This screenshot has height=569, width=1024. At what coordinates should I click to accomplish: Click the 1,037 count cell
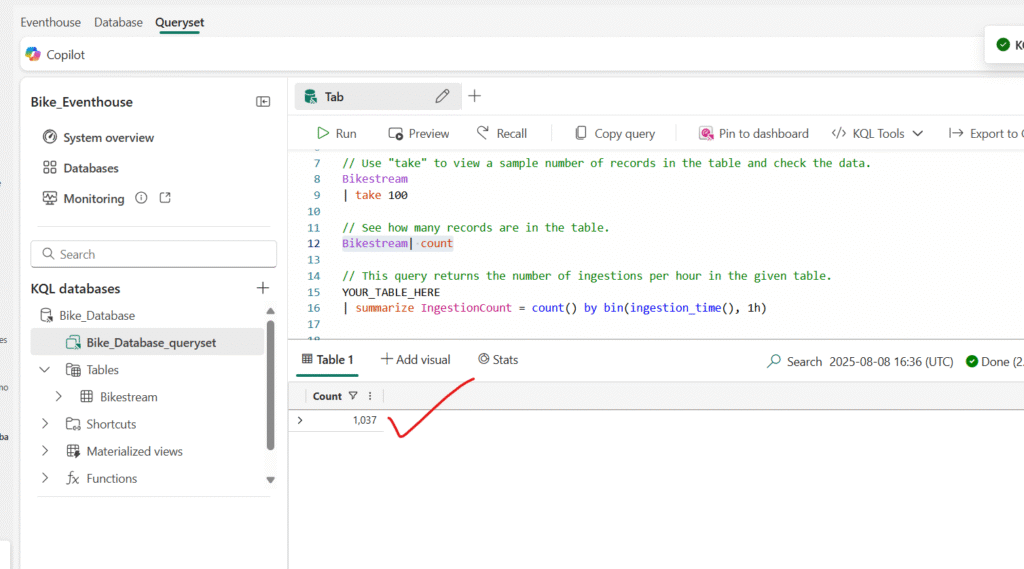pos(364,420)
